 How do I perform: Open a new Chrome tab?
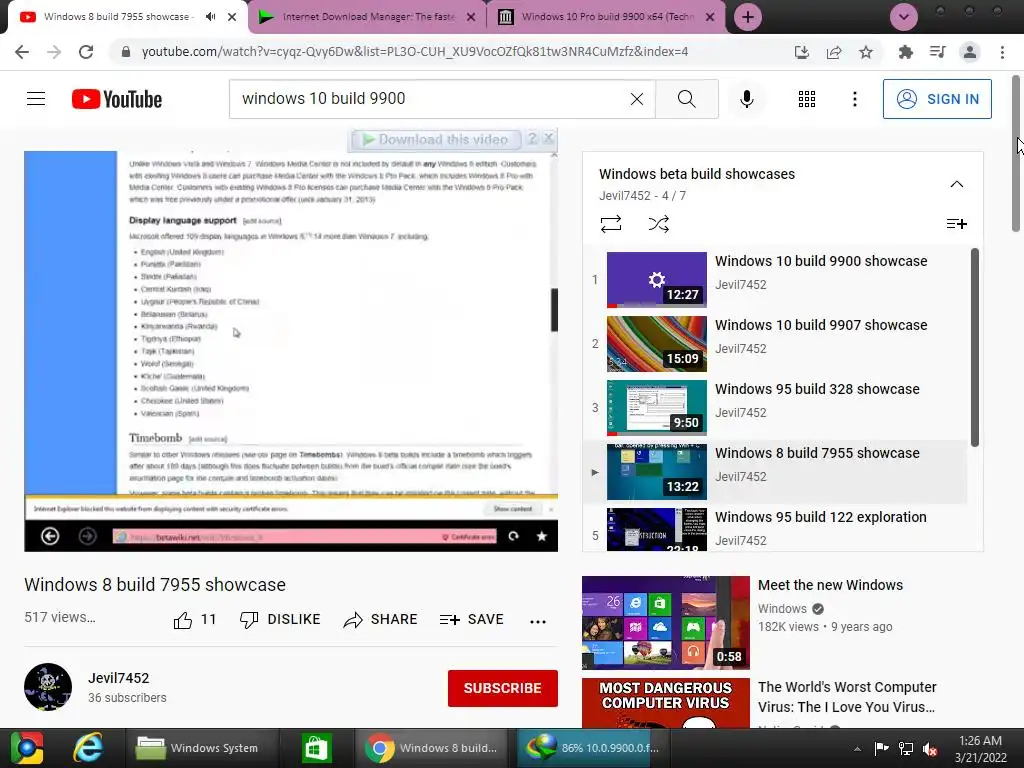point(748,17)
